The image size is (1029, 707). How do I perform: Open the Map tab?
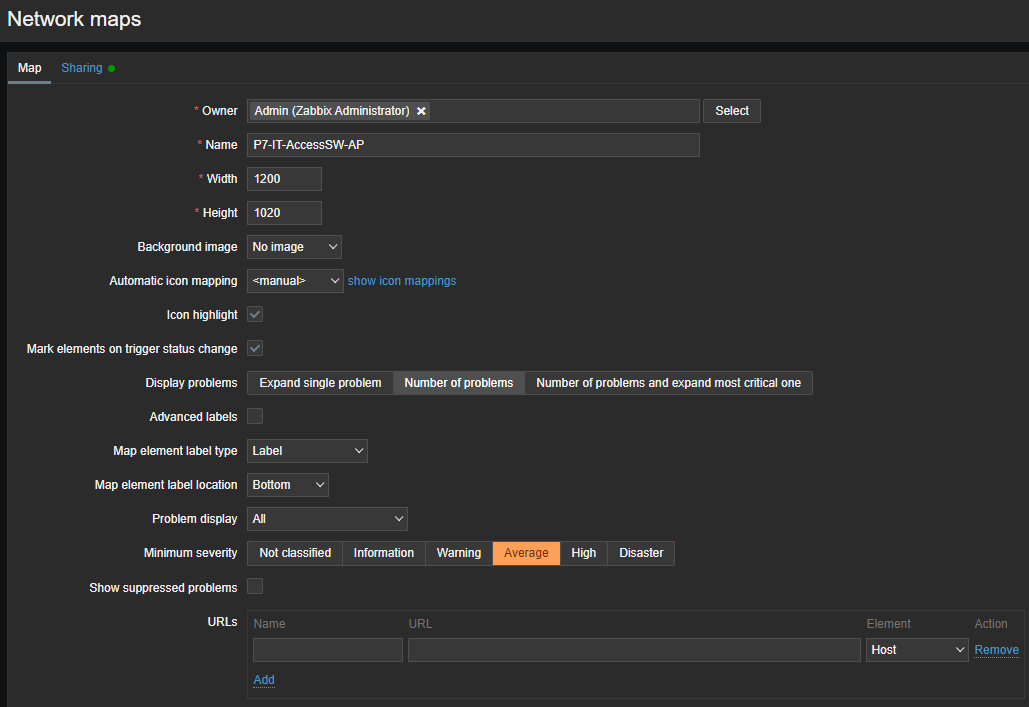click(30, 68)
